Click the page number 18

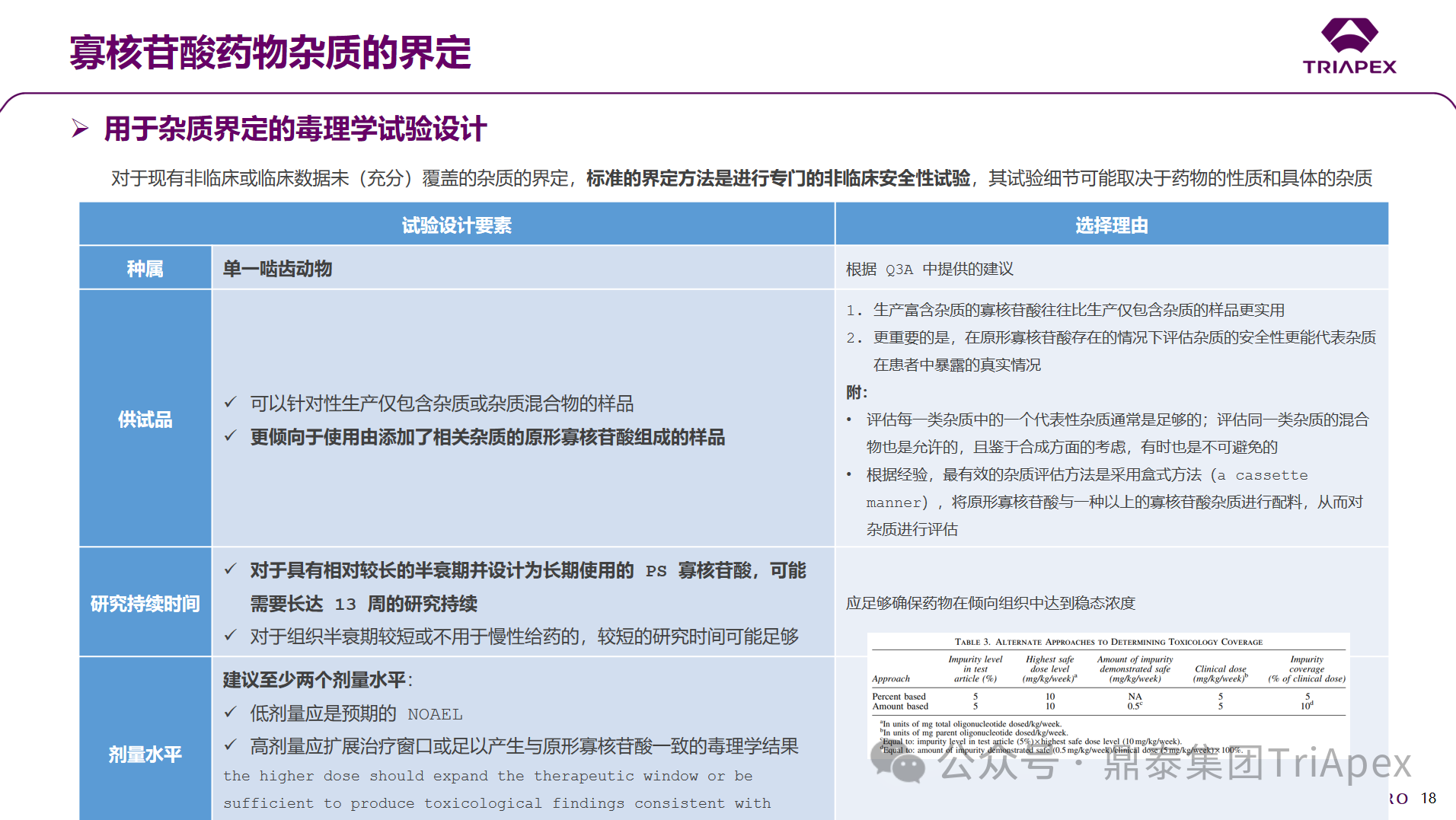coord(1429,798)
